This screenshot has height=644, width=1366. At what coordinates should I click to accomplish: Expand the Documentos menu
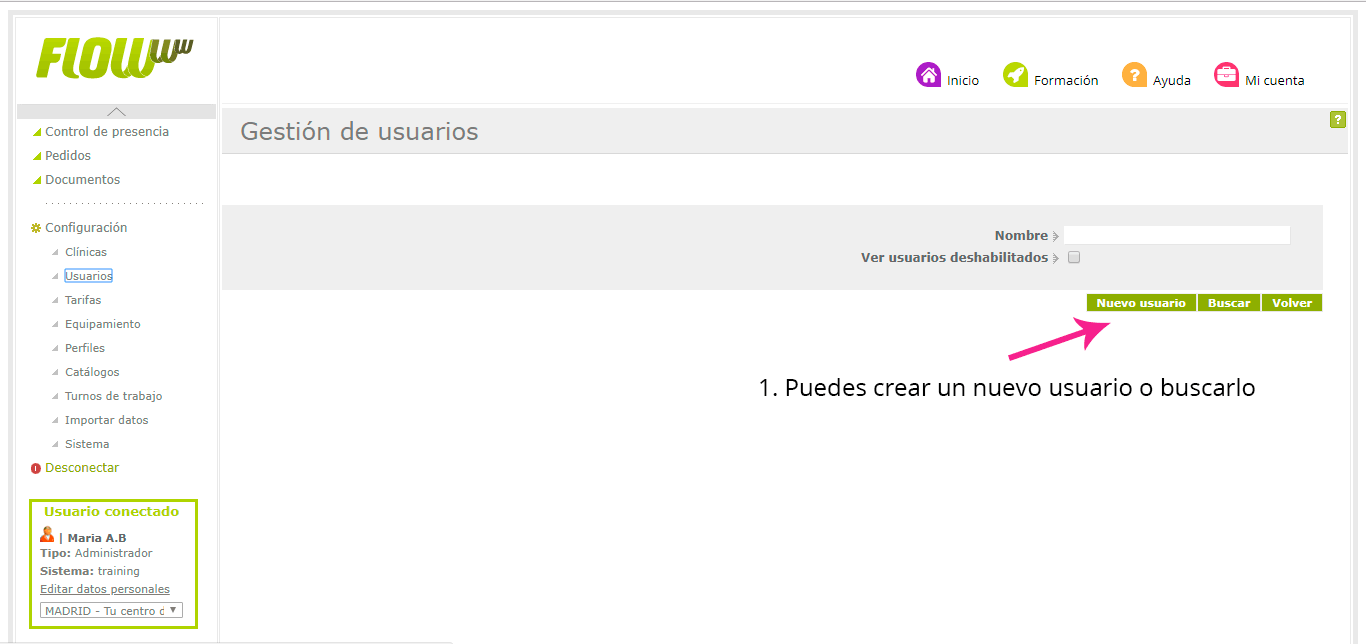82,180
